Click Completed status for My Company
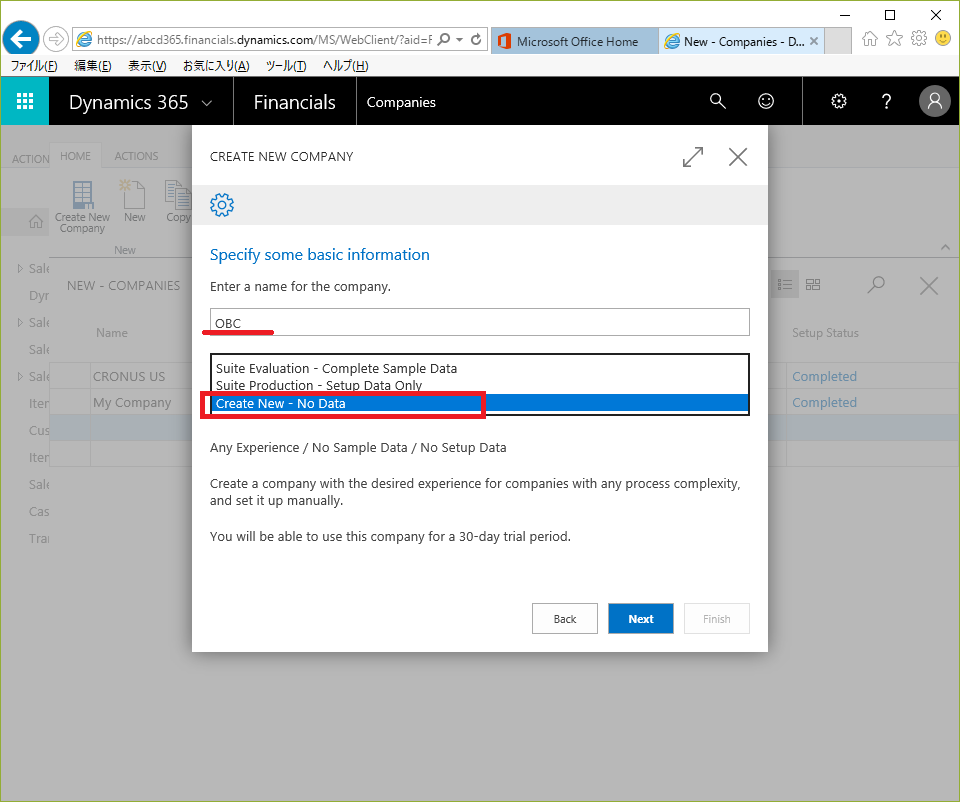Screen dimensions: 960x802 [x=824, y=402]
